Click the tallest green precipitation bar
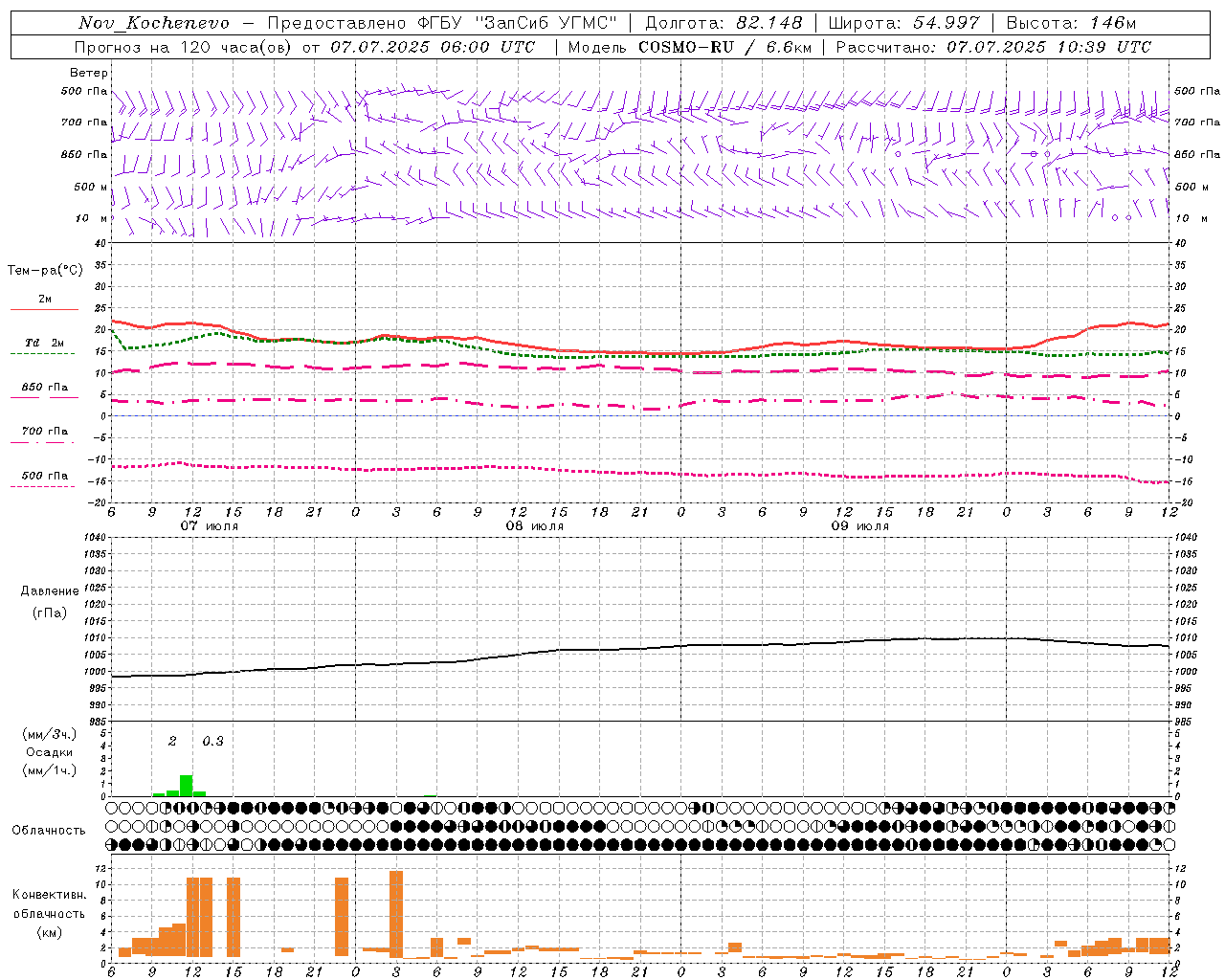This screenshot has width=1225, height=980. pyautogui.click(x=186, y=786)
